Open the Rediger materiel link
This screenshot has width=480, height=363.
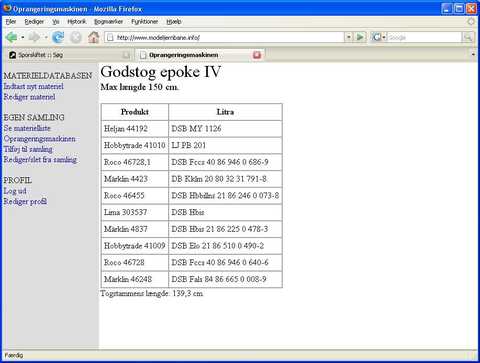[29, 97]
